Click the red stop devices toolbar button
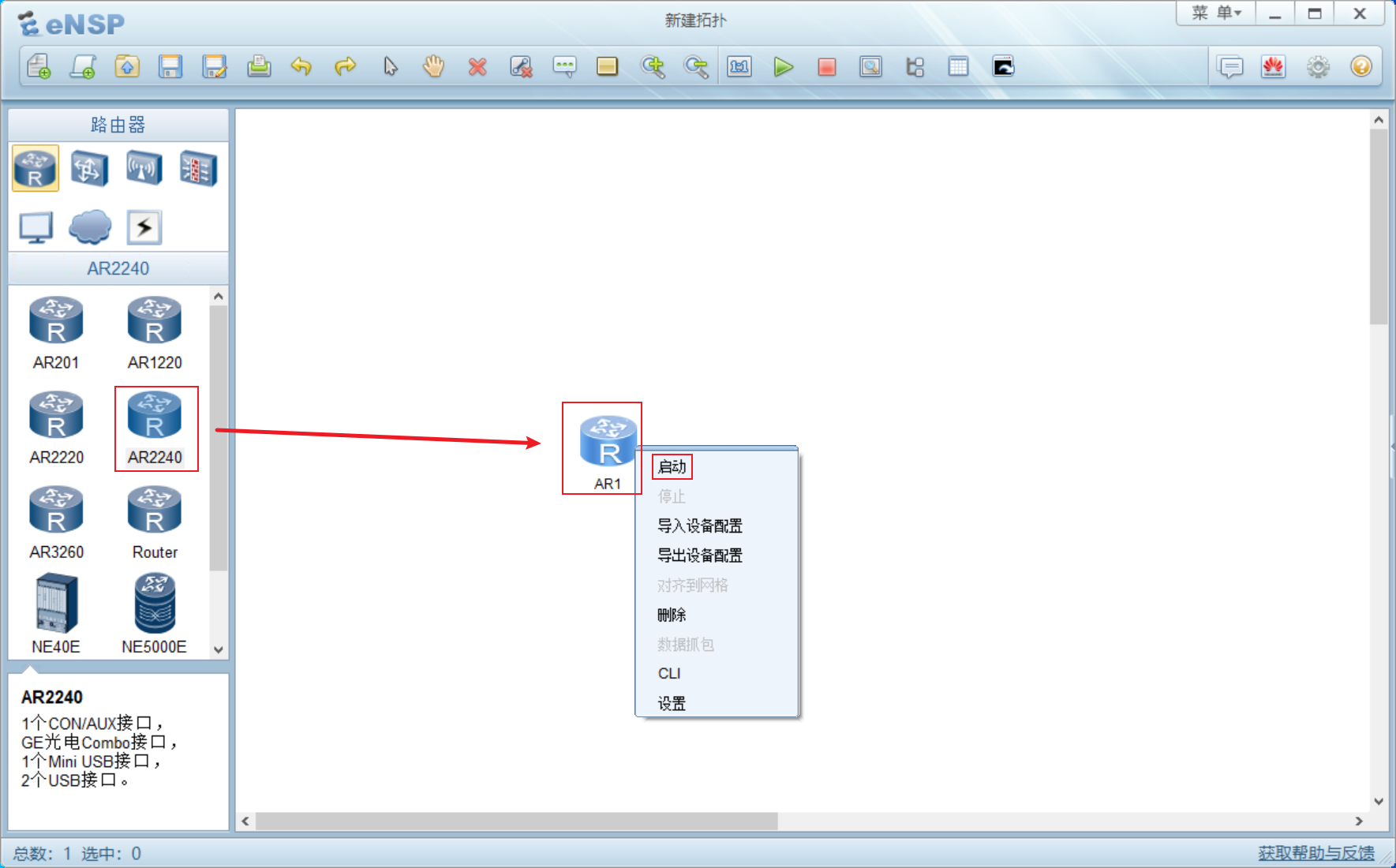This screenshot has height=868, width=1396. [826, 67]
